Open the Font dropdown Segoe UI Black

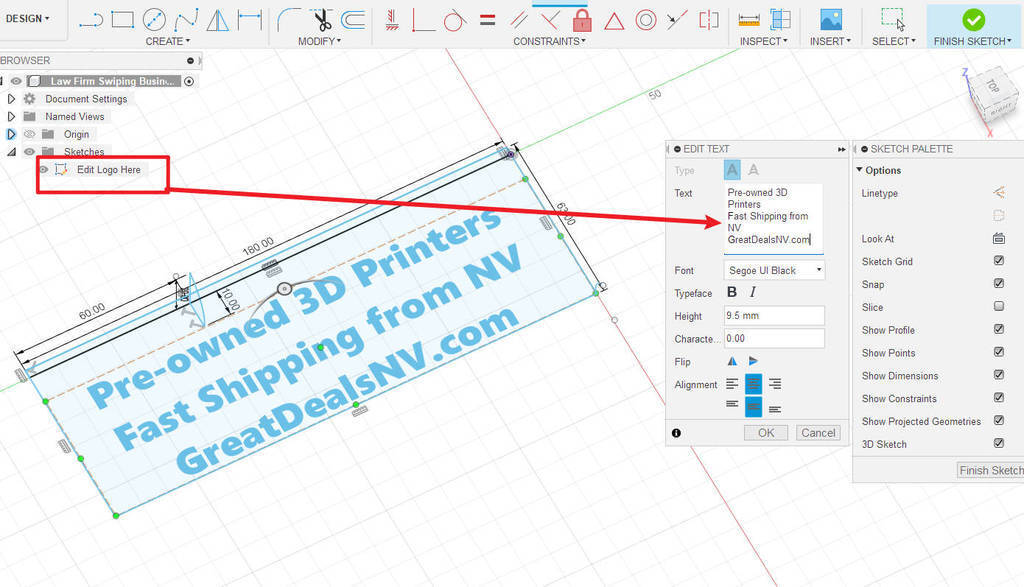pyautogui.click(x=774, y=270)
